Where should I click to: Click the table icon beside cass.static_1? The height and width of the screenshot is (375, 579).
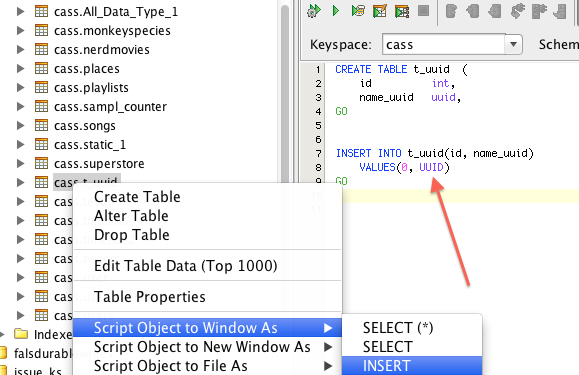pyautogui.click(x=41, y=144)
